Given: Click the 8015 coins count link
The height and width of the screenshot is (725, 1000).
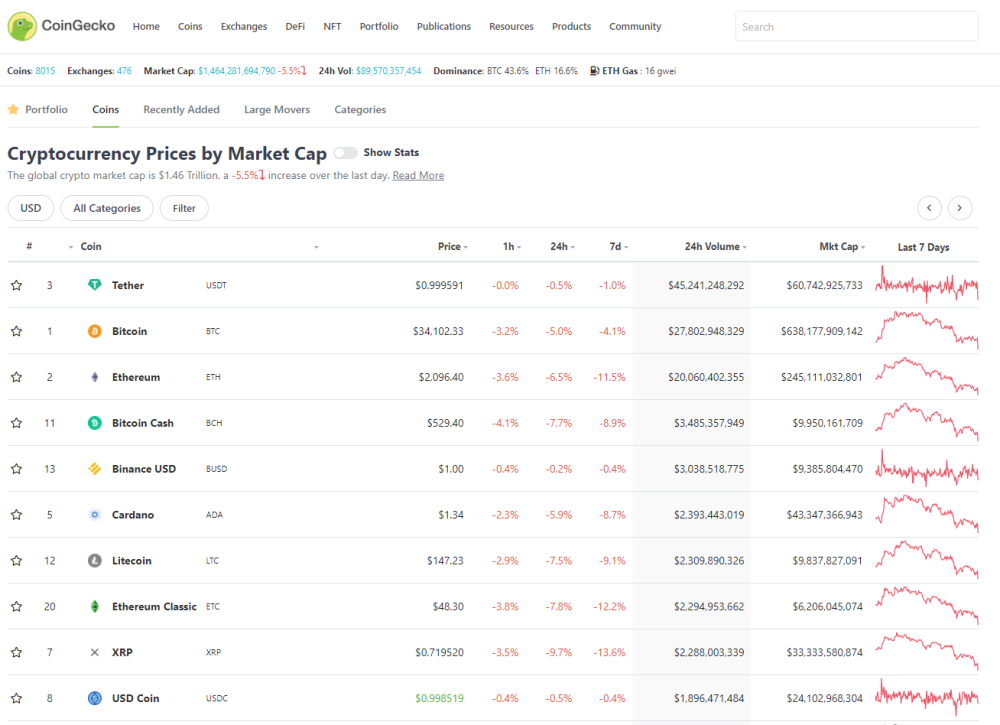Looking at the screenshot, I should point(45,71).
